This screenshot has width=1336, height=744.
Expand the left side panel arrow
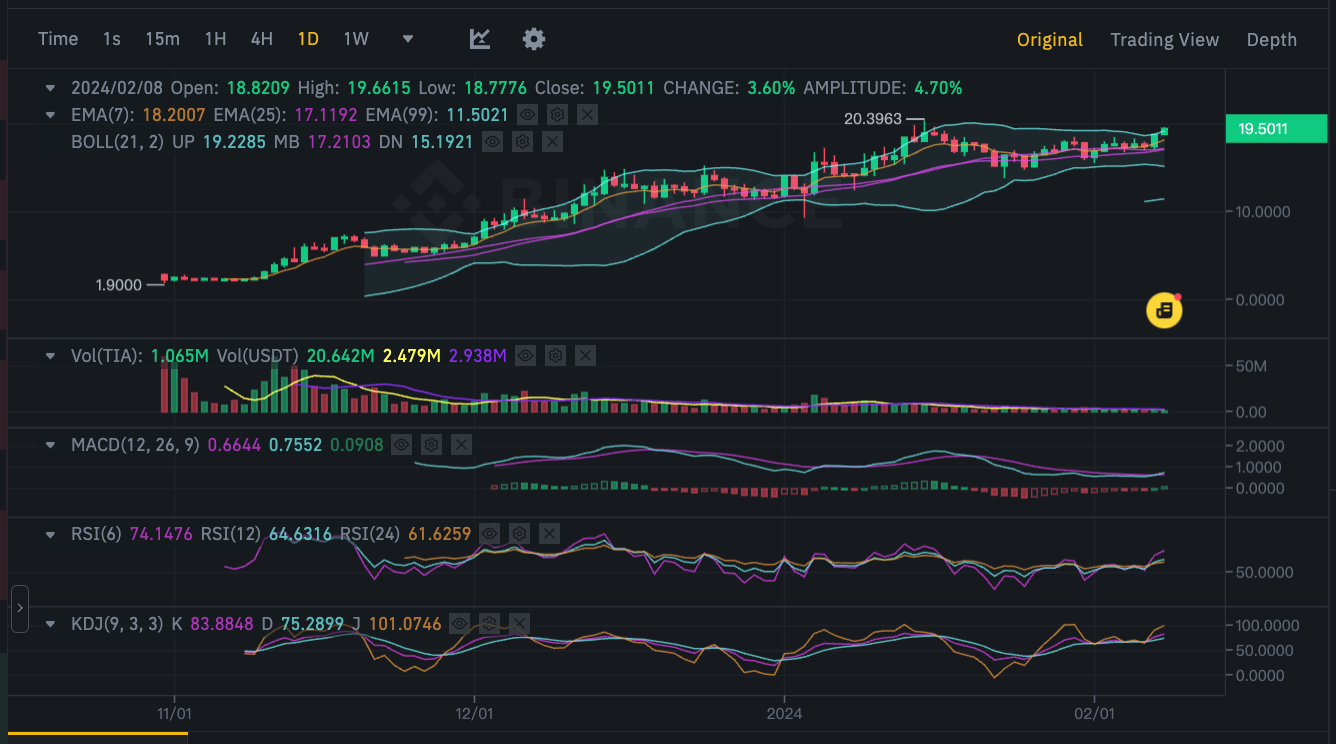20,608
